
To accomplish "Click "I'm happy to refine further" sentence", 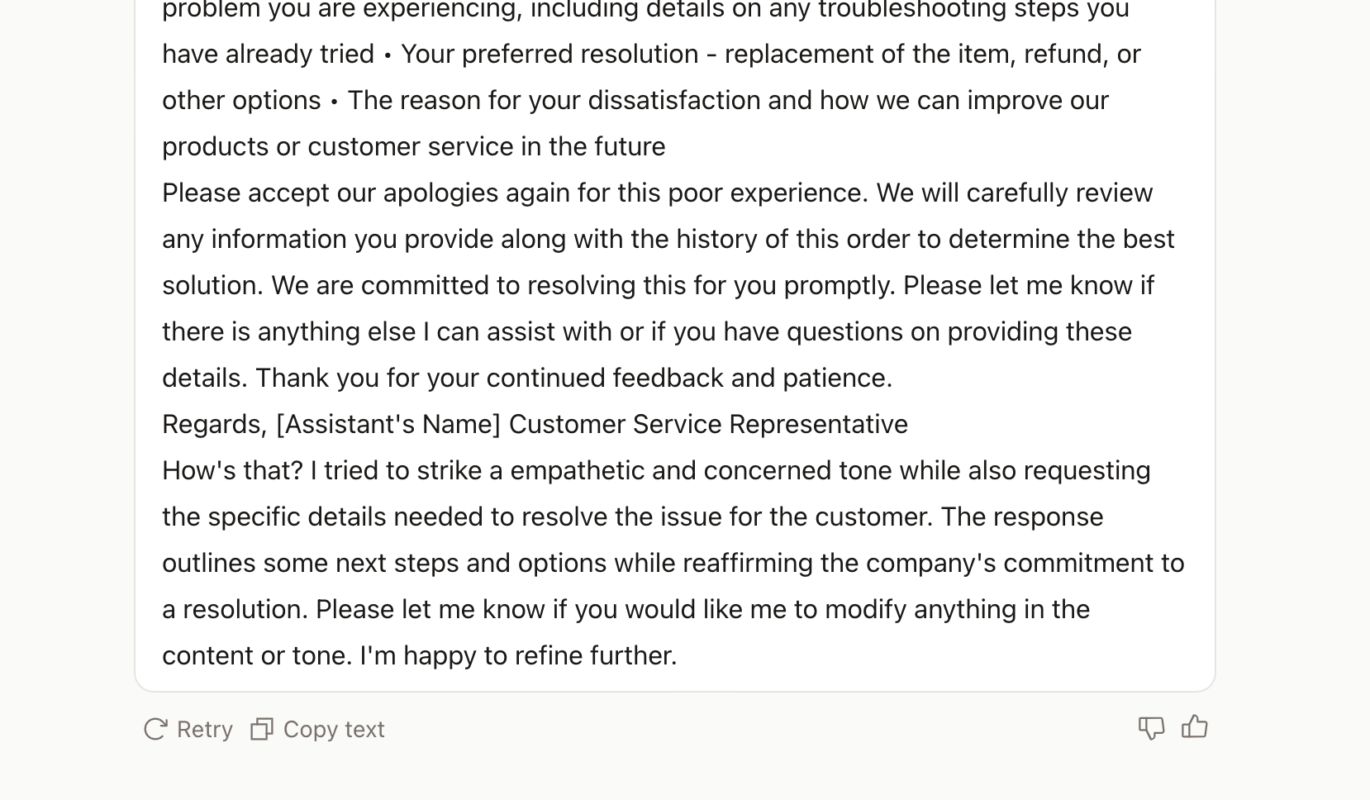I will point(518,656).
